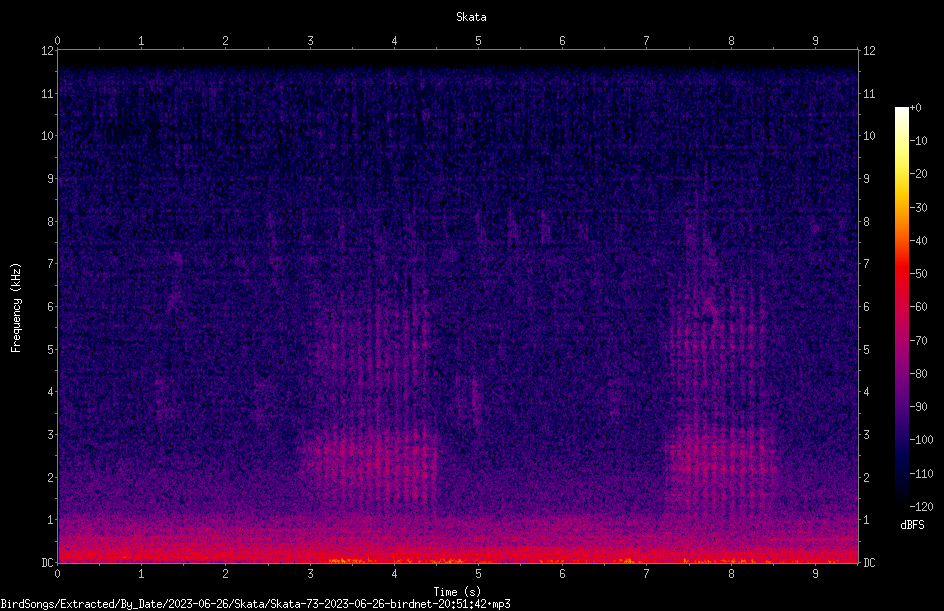Click the "Time (s)" axis label

click(457, 592)
